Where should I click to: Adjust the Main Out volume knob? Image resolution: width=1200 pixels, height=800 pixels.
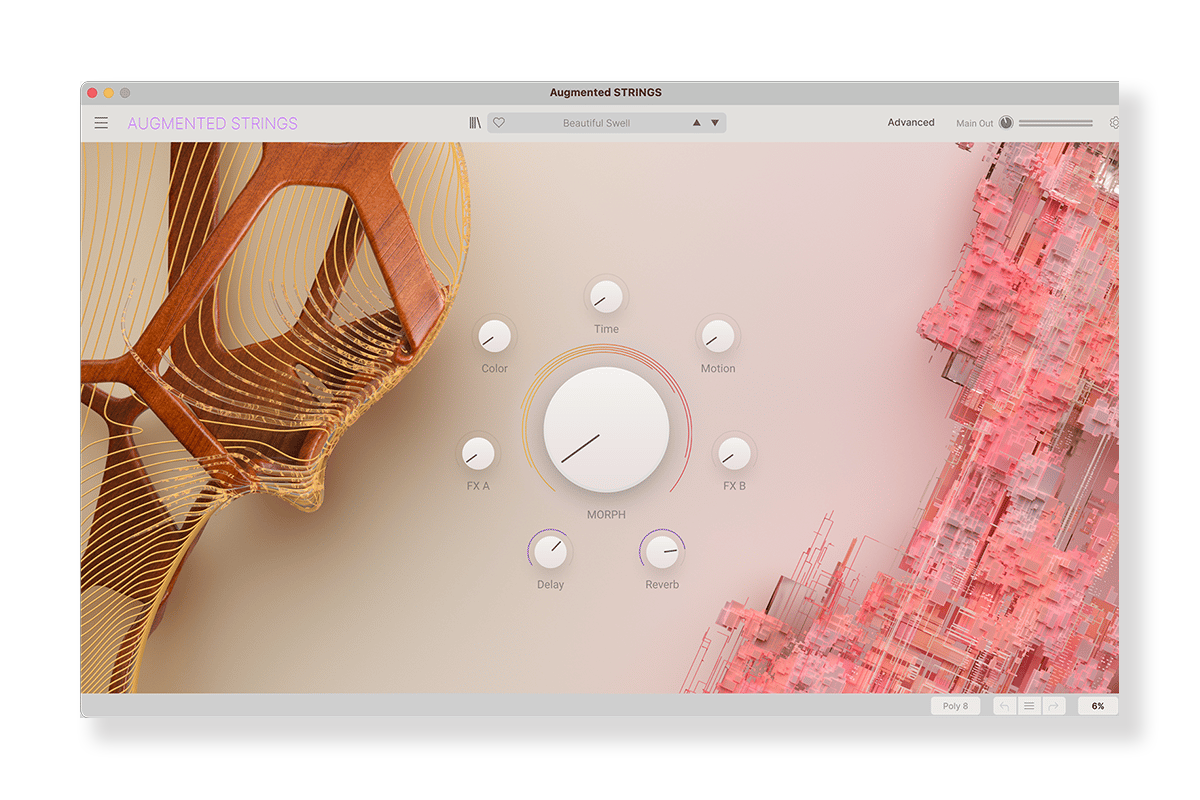tap(1006, 123)
